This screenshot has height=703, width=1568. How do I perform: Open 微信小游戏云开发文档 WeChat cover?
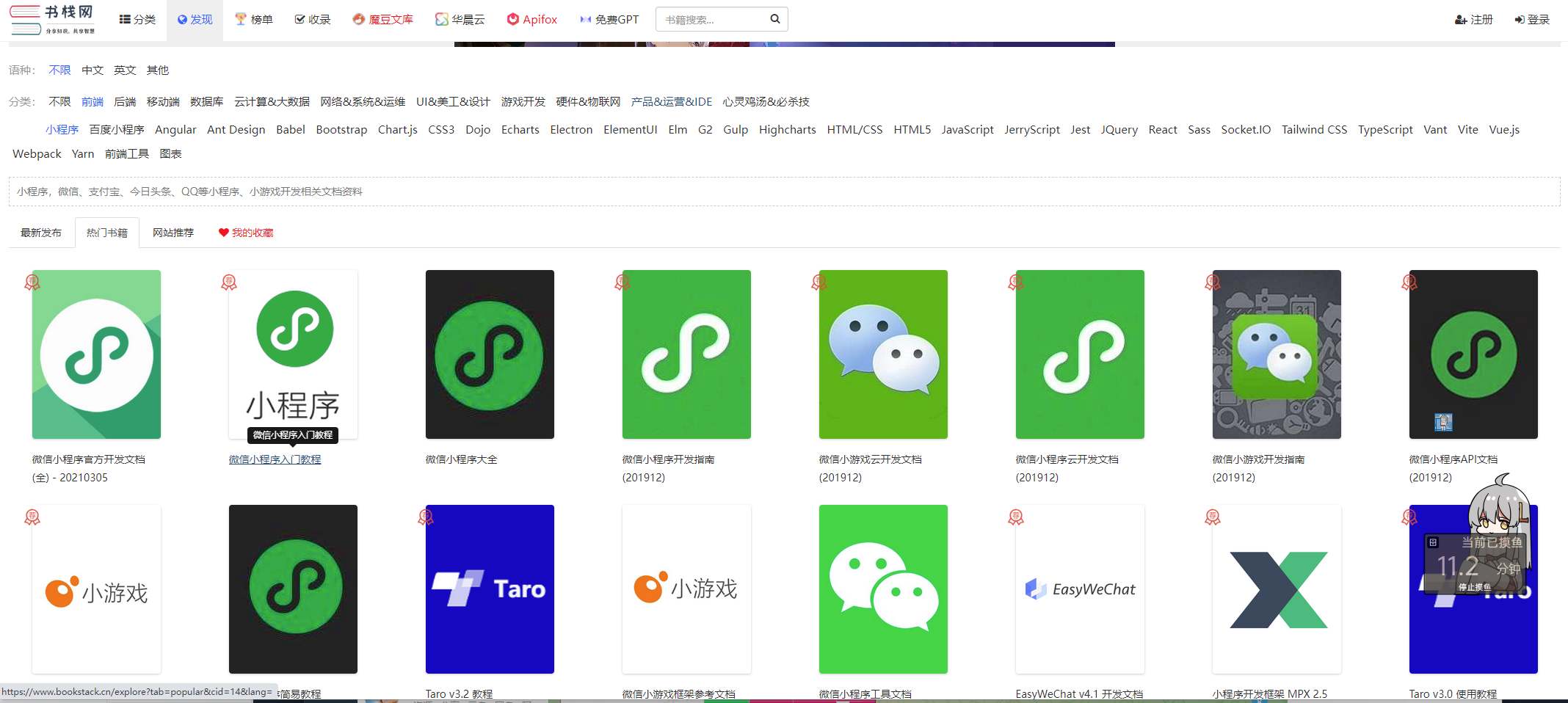coord(883,354)
